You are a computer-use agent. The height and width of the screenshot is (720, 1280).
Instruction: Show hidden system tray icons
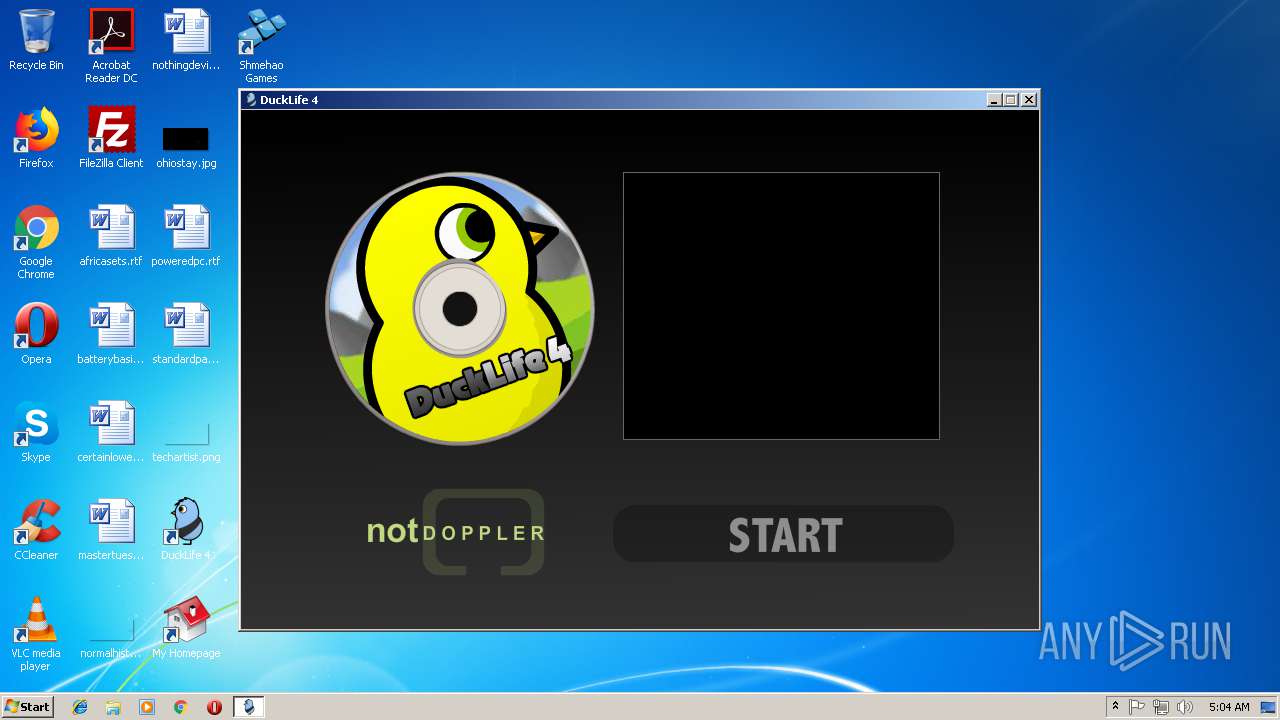tap(1115, 707)
